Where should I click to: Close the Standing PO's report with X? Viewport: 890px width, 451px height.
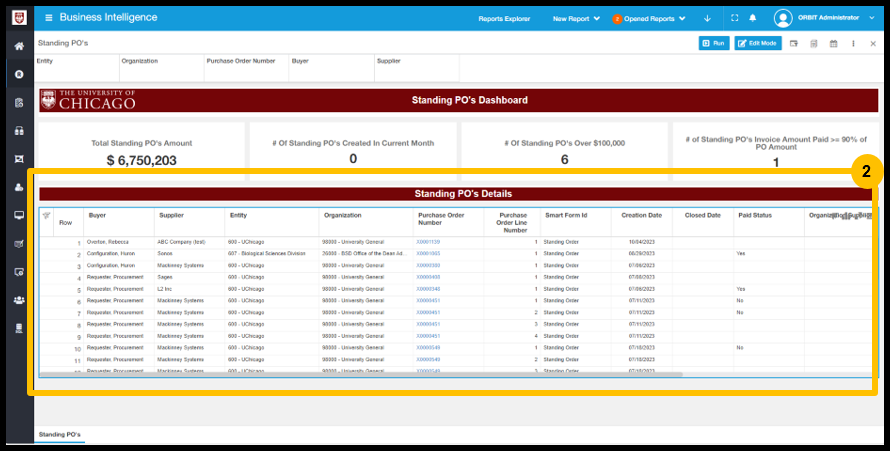point(873,44)
